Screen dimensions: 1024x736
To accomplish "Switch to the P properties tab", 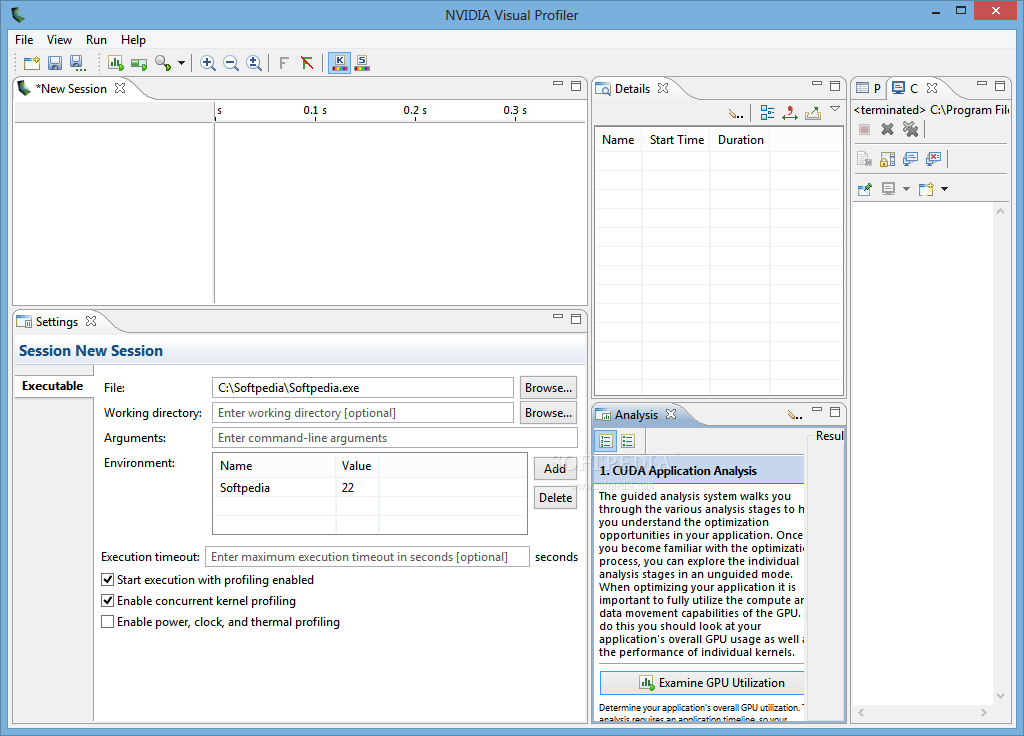I will 869,88.
